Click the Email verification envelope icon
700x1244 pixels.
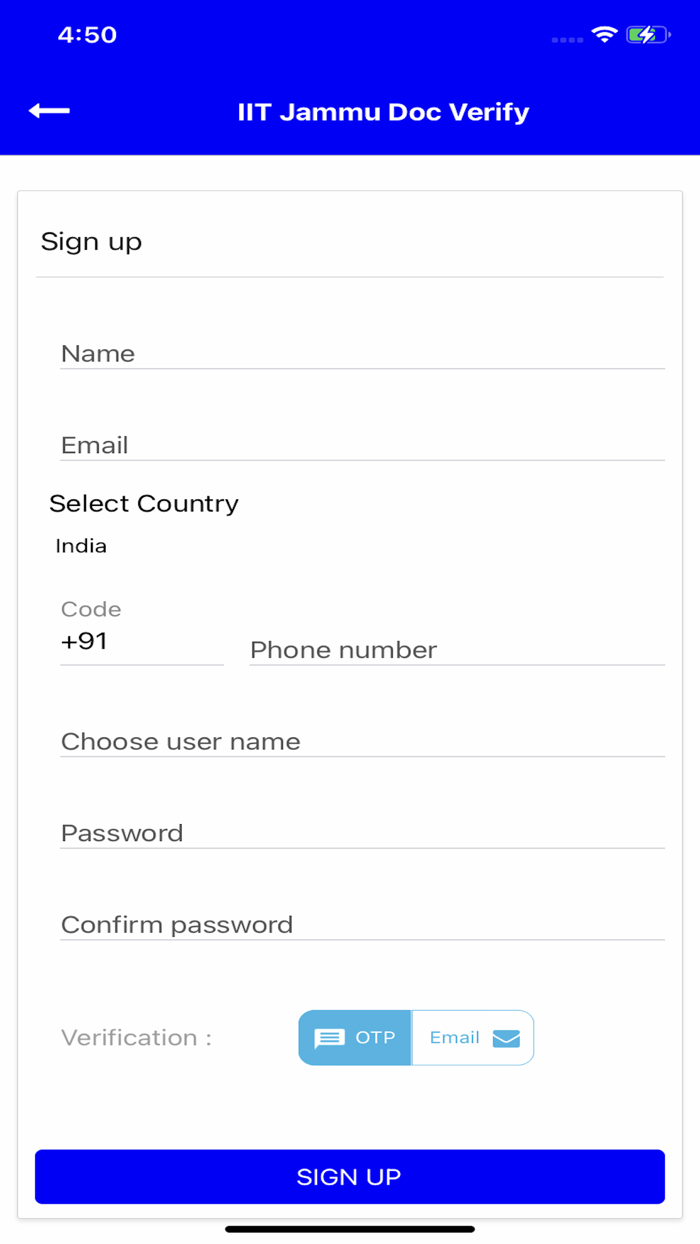tap(506, 1038)
